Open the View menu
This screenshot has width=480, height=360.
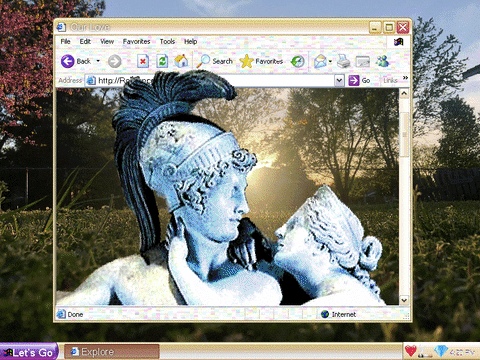[x=107, y=42]
